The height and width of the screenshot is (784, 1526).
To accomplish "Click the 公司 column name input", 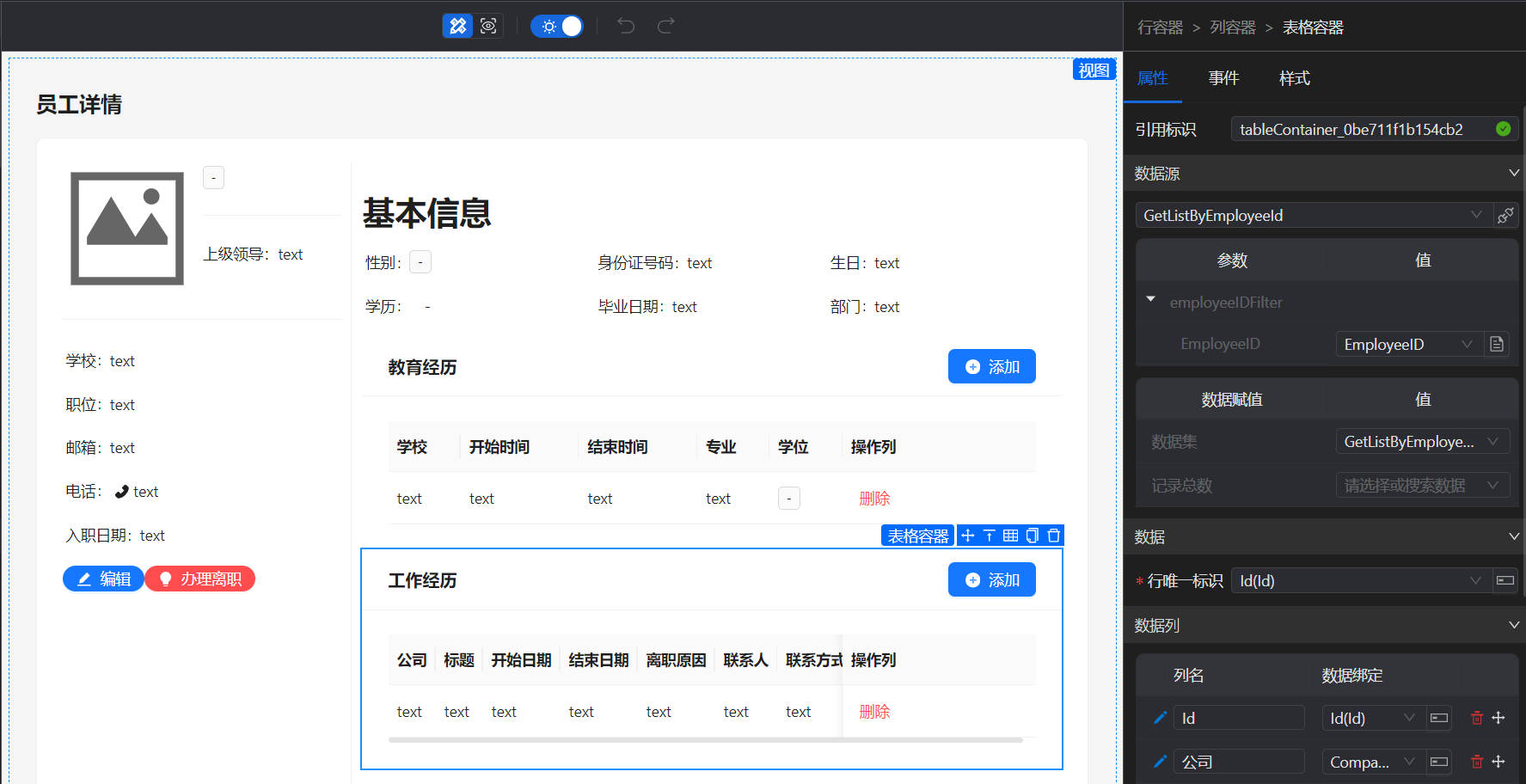I will point(1239,762).
